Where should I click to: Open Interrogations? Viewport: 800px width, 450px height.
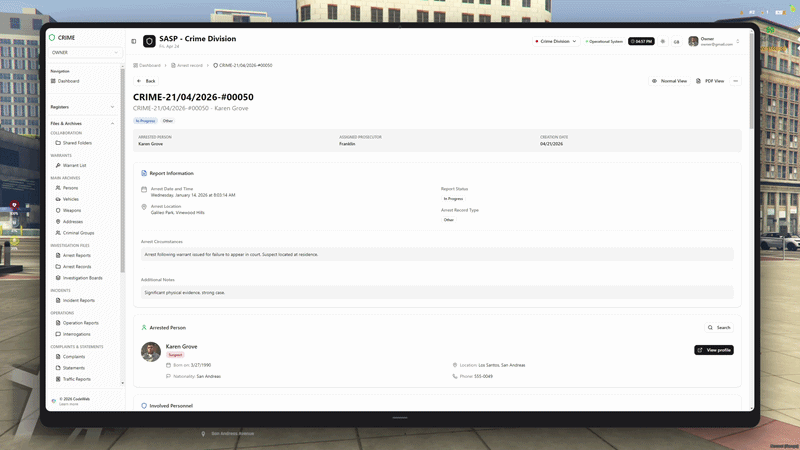tap(77, 334)
